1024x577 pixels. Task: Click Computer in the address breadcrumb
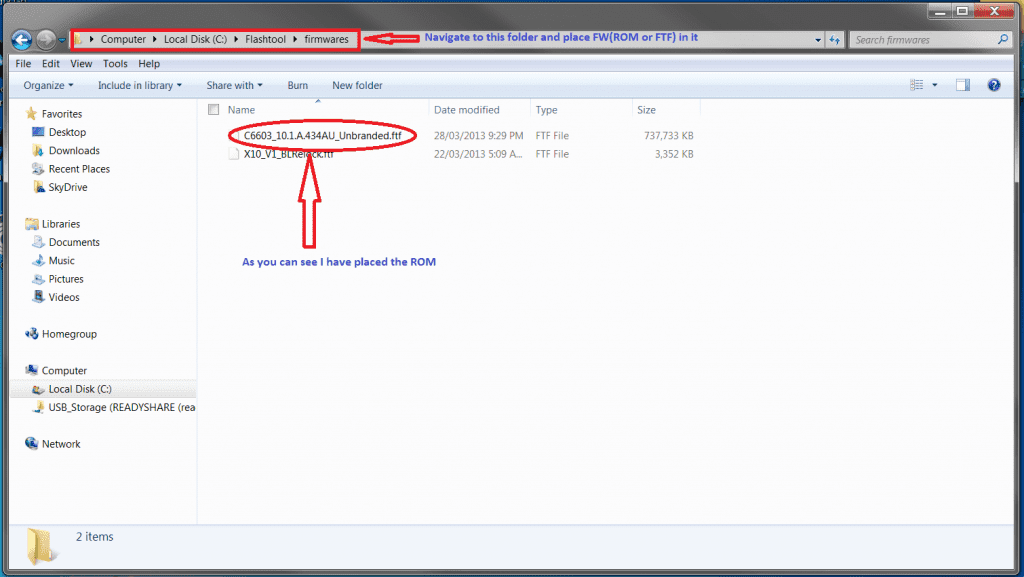[x=123, y=39]
